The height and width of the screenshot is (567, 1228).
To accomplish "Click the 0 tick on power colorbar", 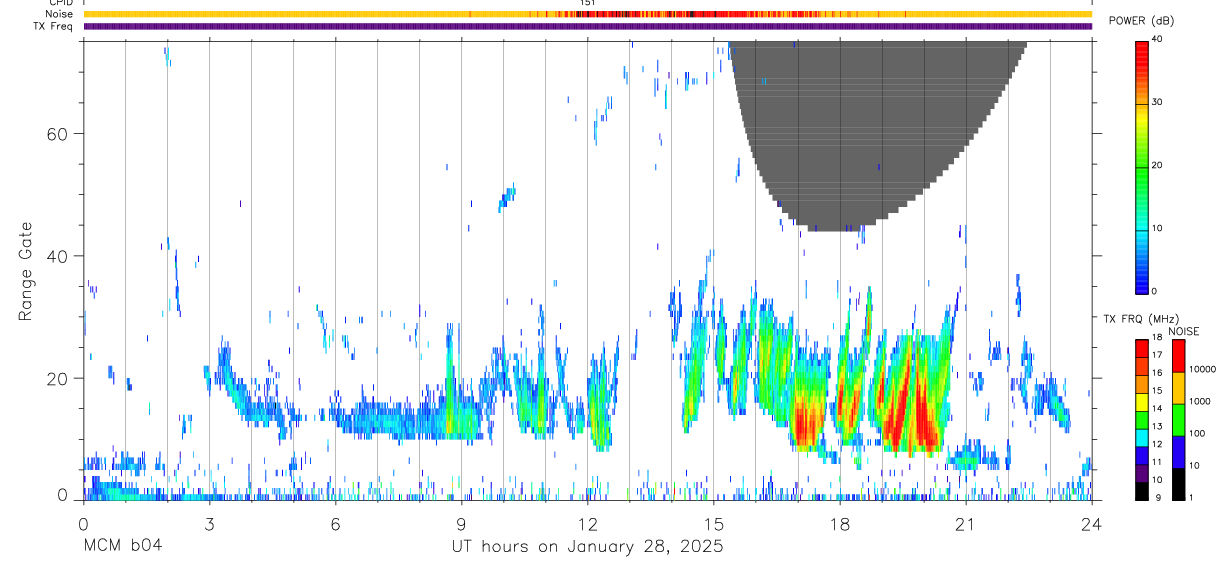I will click(x=1155, y=291).
